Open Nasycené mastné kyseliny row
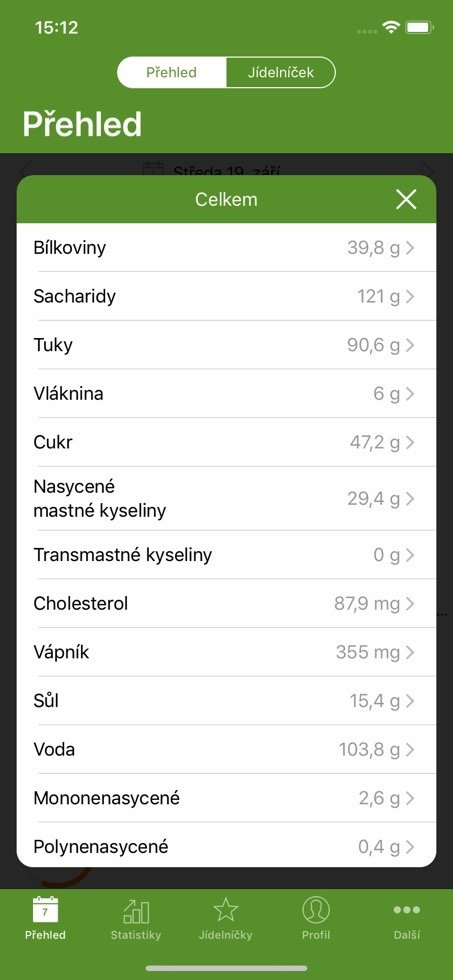Viewport: 453px width, 980px height. tap(226, 499)
